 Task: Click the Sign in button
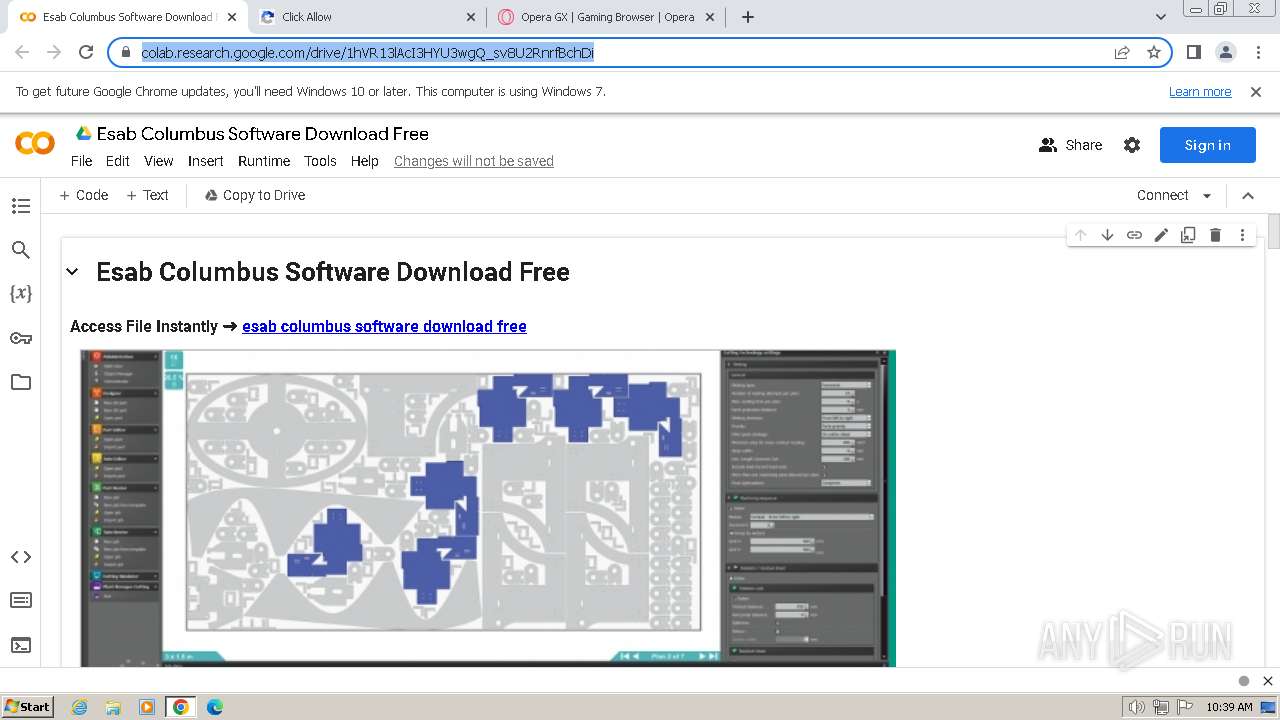click(x=1207, y=145)
